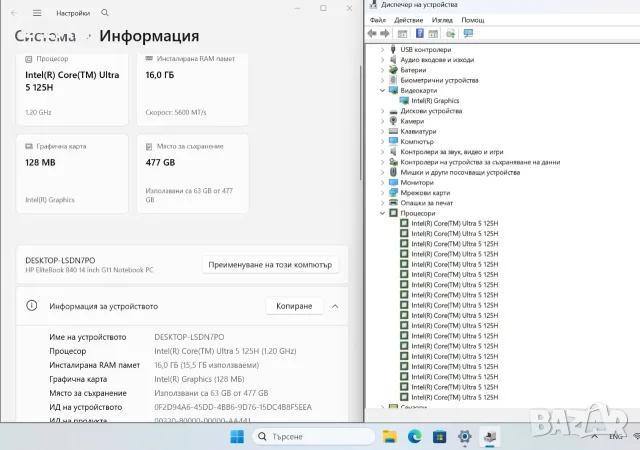Click Преименуване на този компютър button
Viewport: 640px width, 450px height.
click(x=270, y=265)
